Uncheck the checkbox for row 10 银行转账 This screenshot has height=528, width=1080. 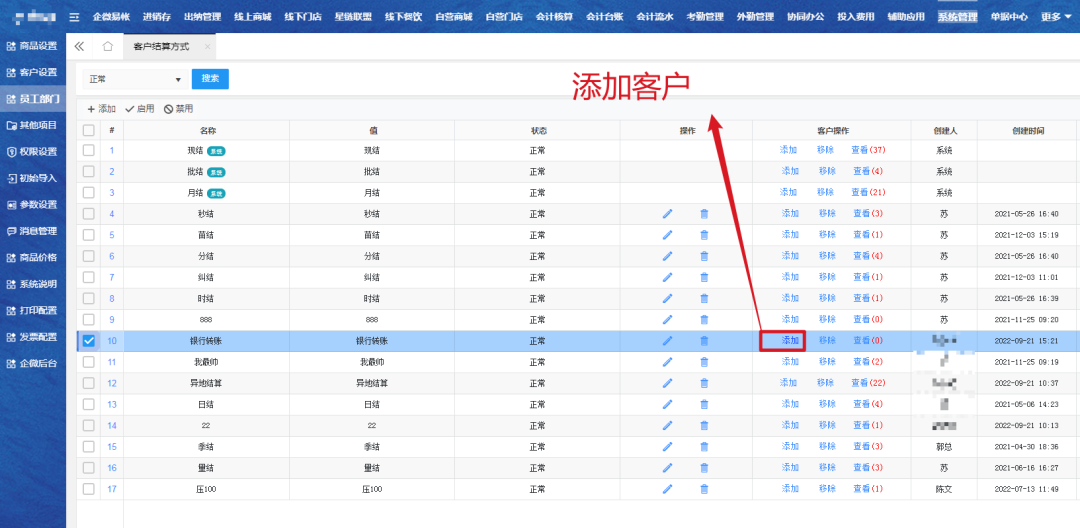click(x=89, y=341)
